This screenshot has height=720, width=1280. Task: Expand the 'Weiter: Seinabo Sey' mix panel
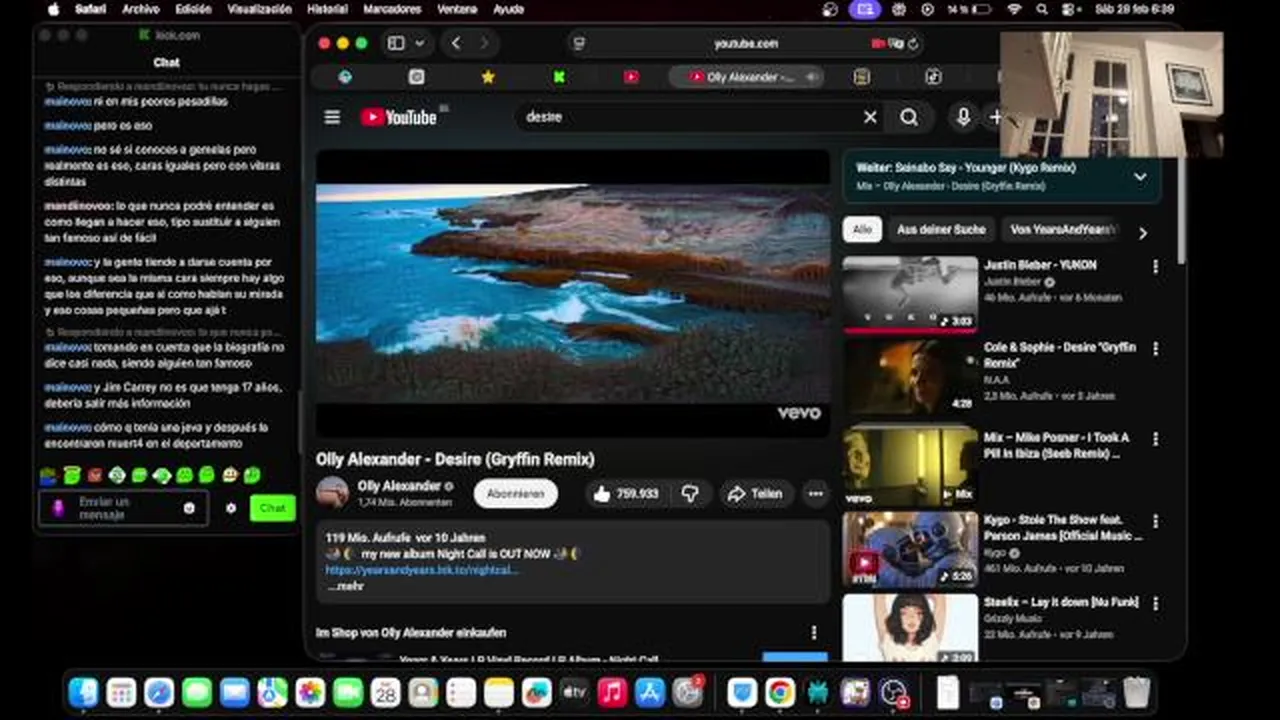pos(1140,177)
